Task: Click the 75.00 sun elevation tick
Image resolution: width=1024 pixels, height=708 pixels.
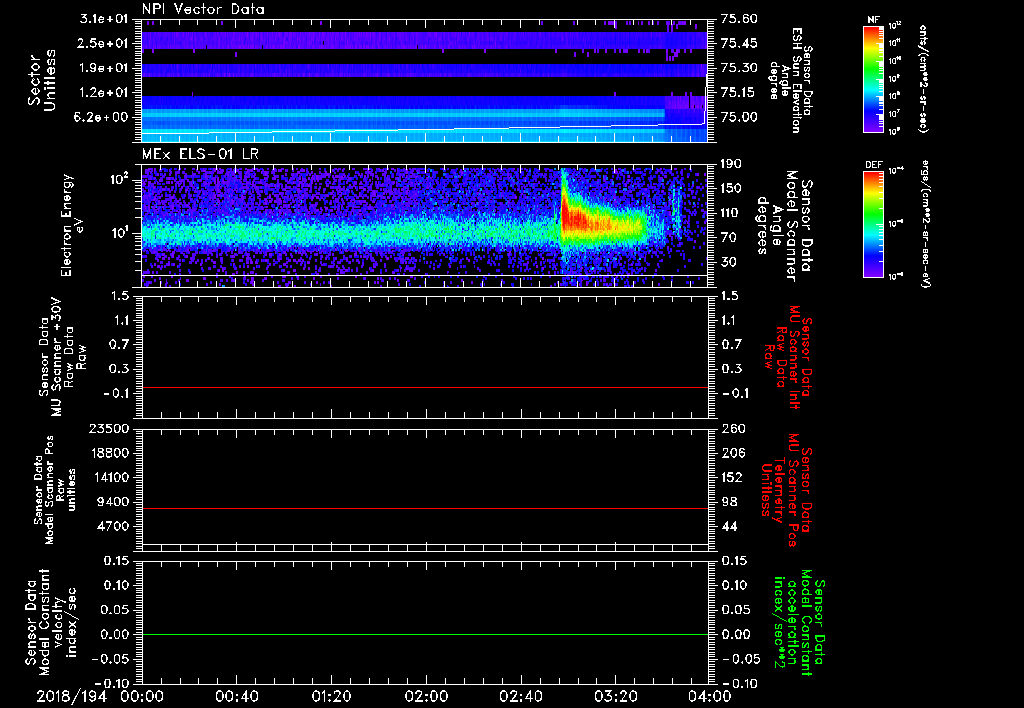Action: click(x=739, y=117)
